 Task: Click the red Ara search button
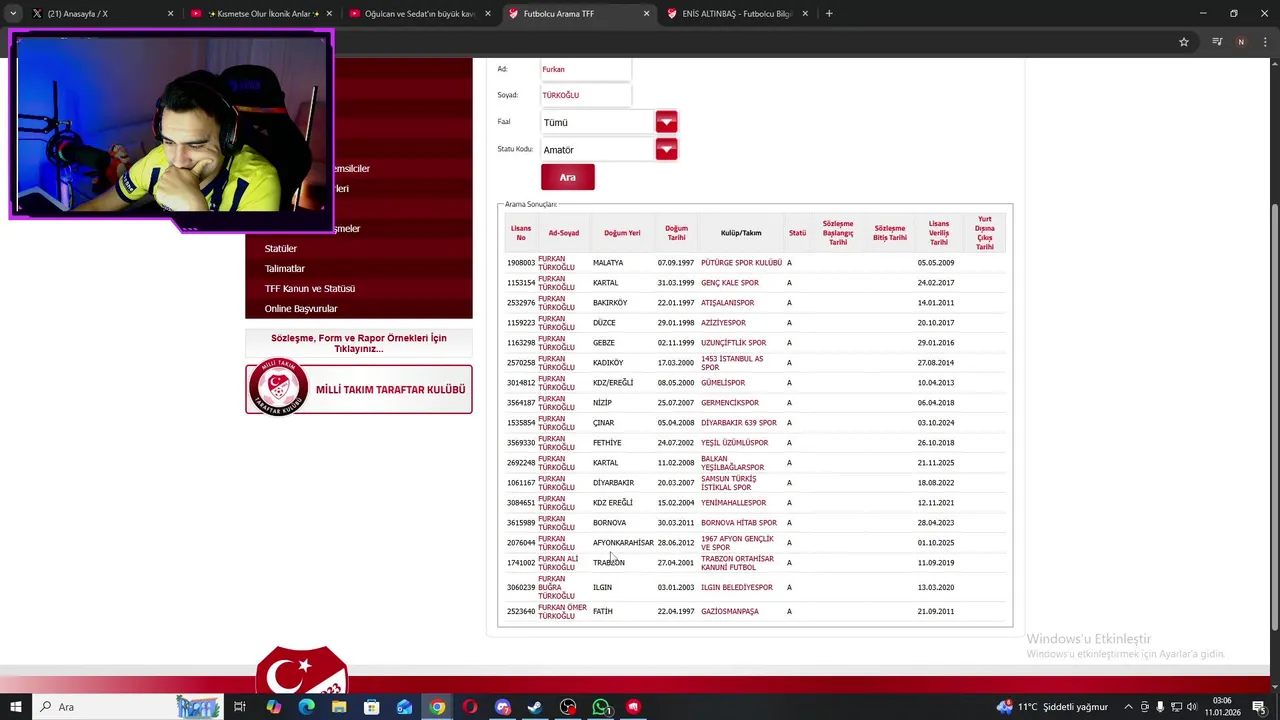pos(567,177)
